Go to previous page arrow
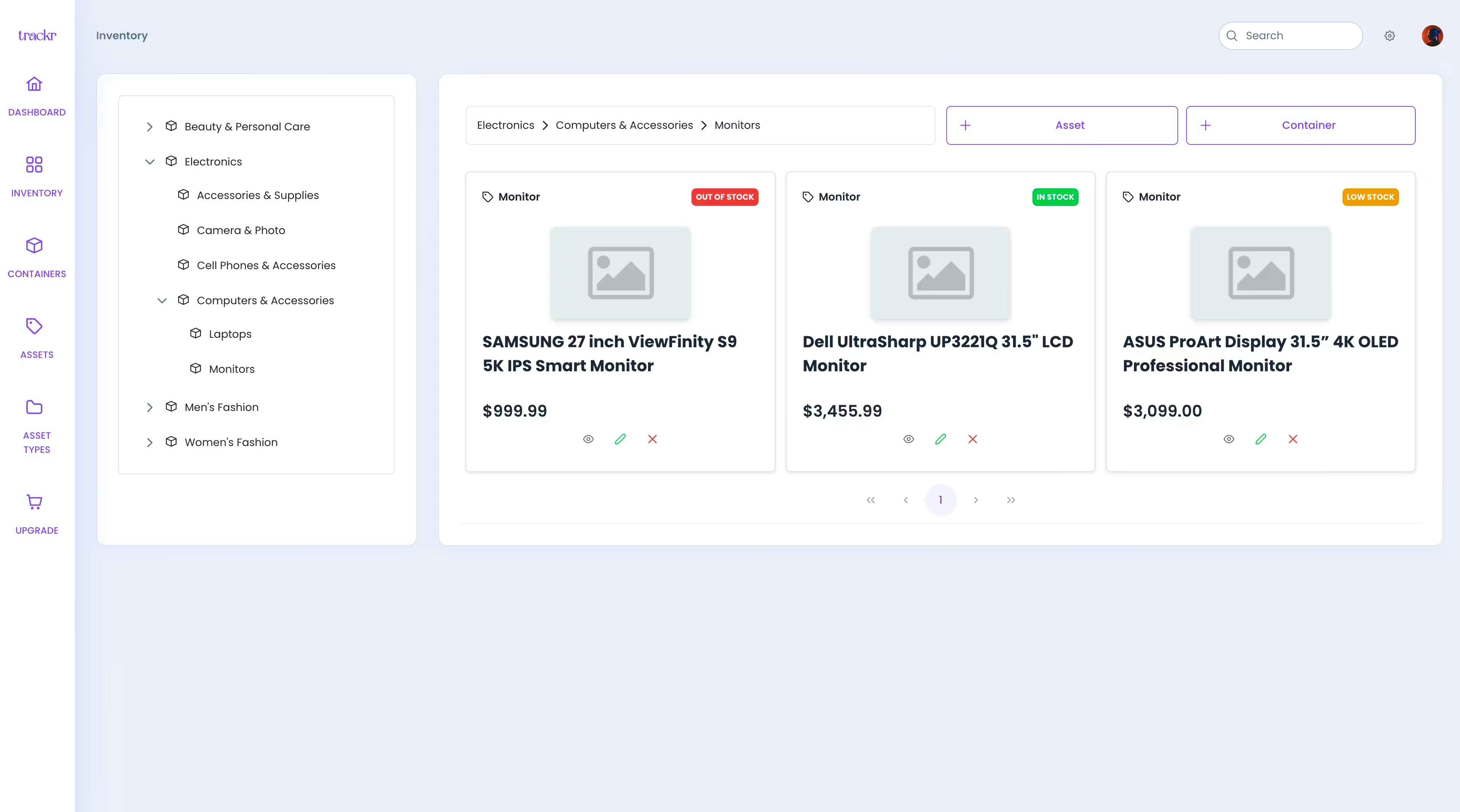The image size is (1460, 812). [x=906, y=500]
